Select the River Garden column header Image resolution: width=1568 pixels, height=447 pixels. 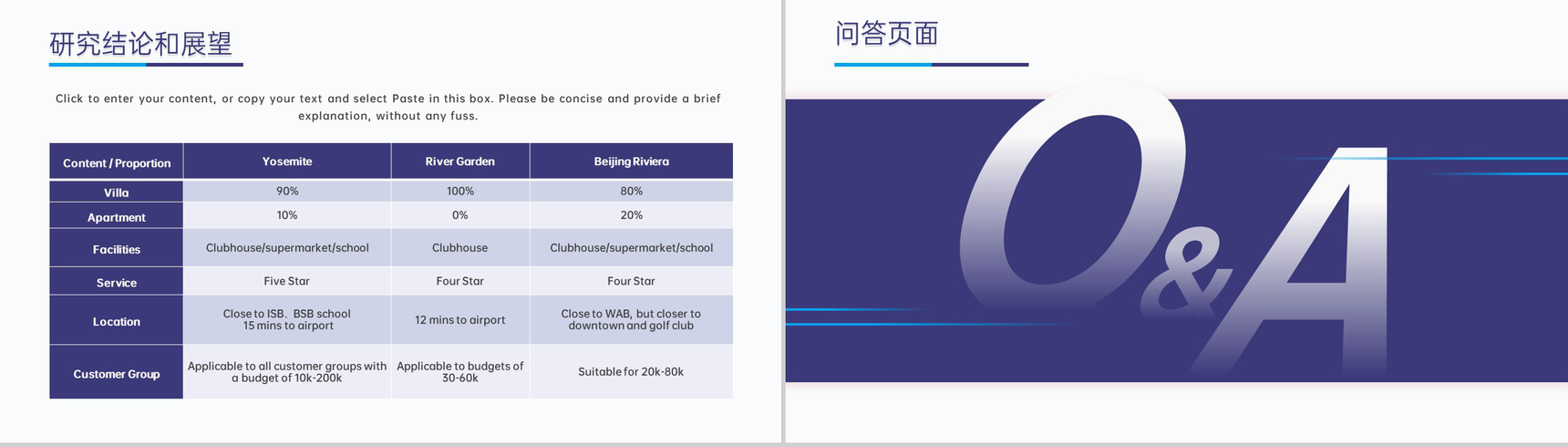click(x=460, y=161)
